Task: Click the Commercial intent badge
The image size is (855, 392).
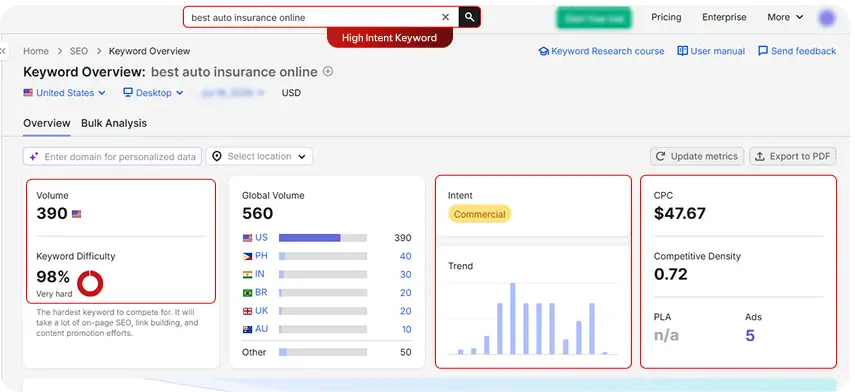Action: [x=479, y=214]
